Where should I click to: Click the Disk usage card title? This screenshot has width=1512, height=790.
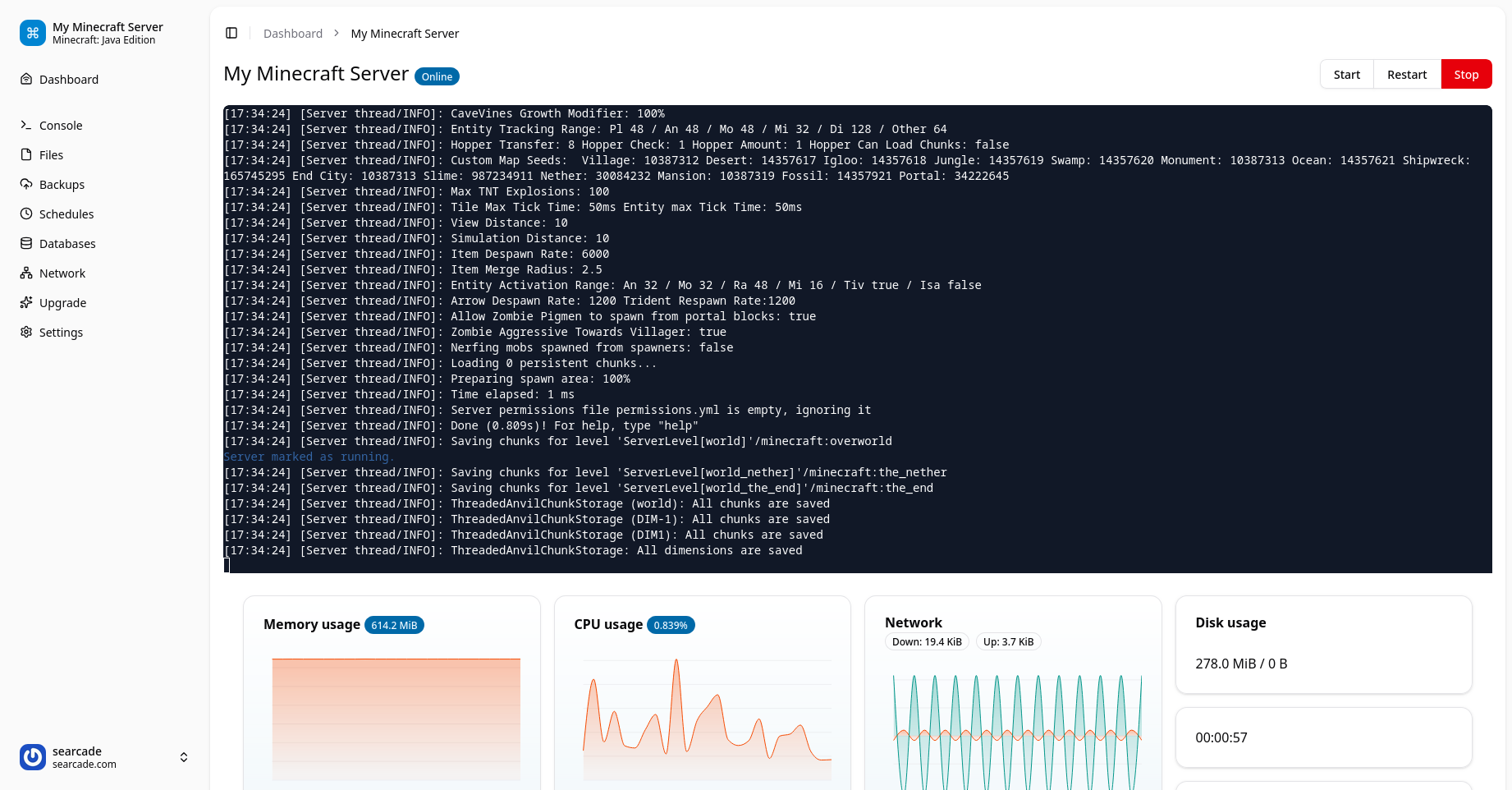1230,622
